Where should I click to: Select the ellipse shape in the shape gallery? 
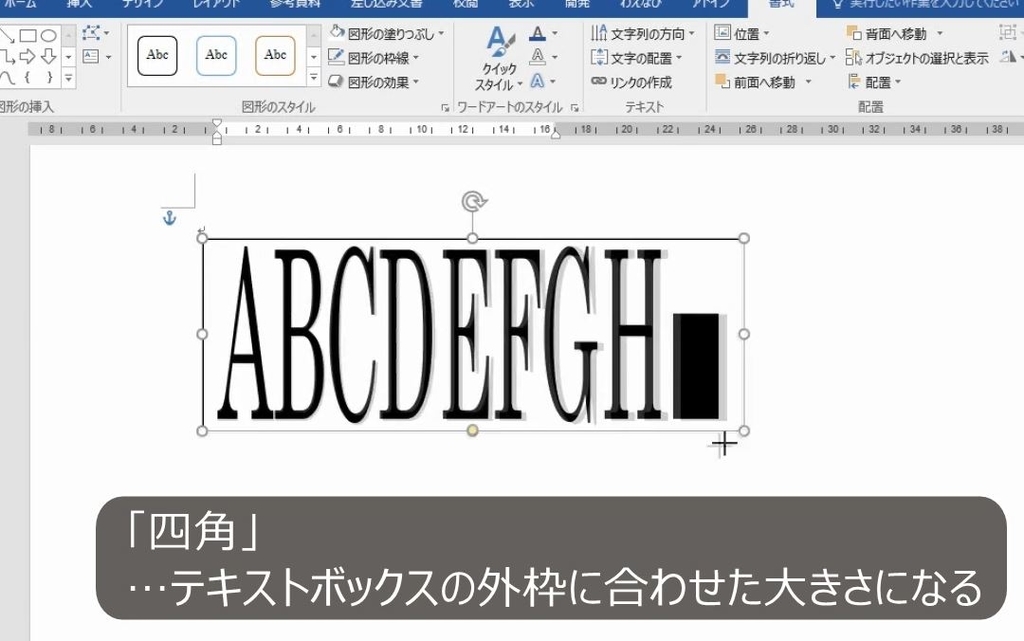[49, 35]
